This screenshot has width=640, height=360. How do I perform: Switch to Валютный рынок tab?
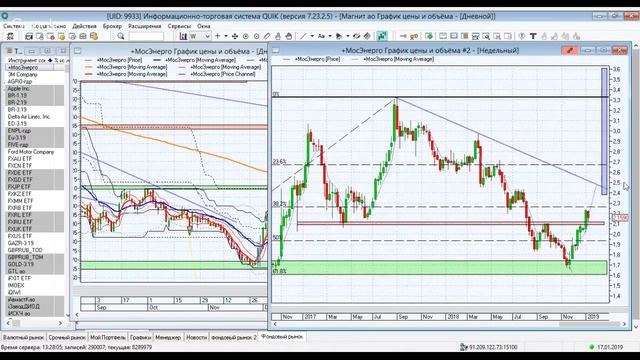[x=23, y=338]
